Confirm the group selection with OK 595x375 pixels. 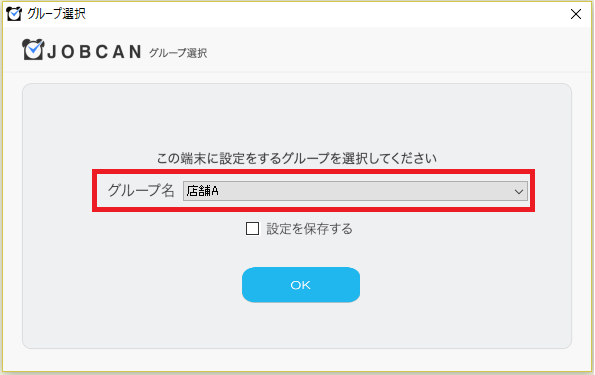tap(301, 285)
